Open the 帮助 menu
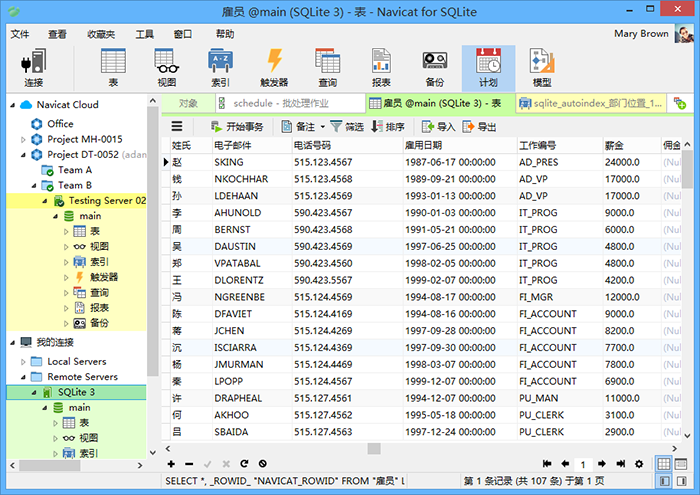 click(x=225, y=34)
